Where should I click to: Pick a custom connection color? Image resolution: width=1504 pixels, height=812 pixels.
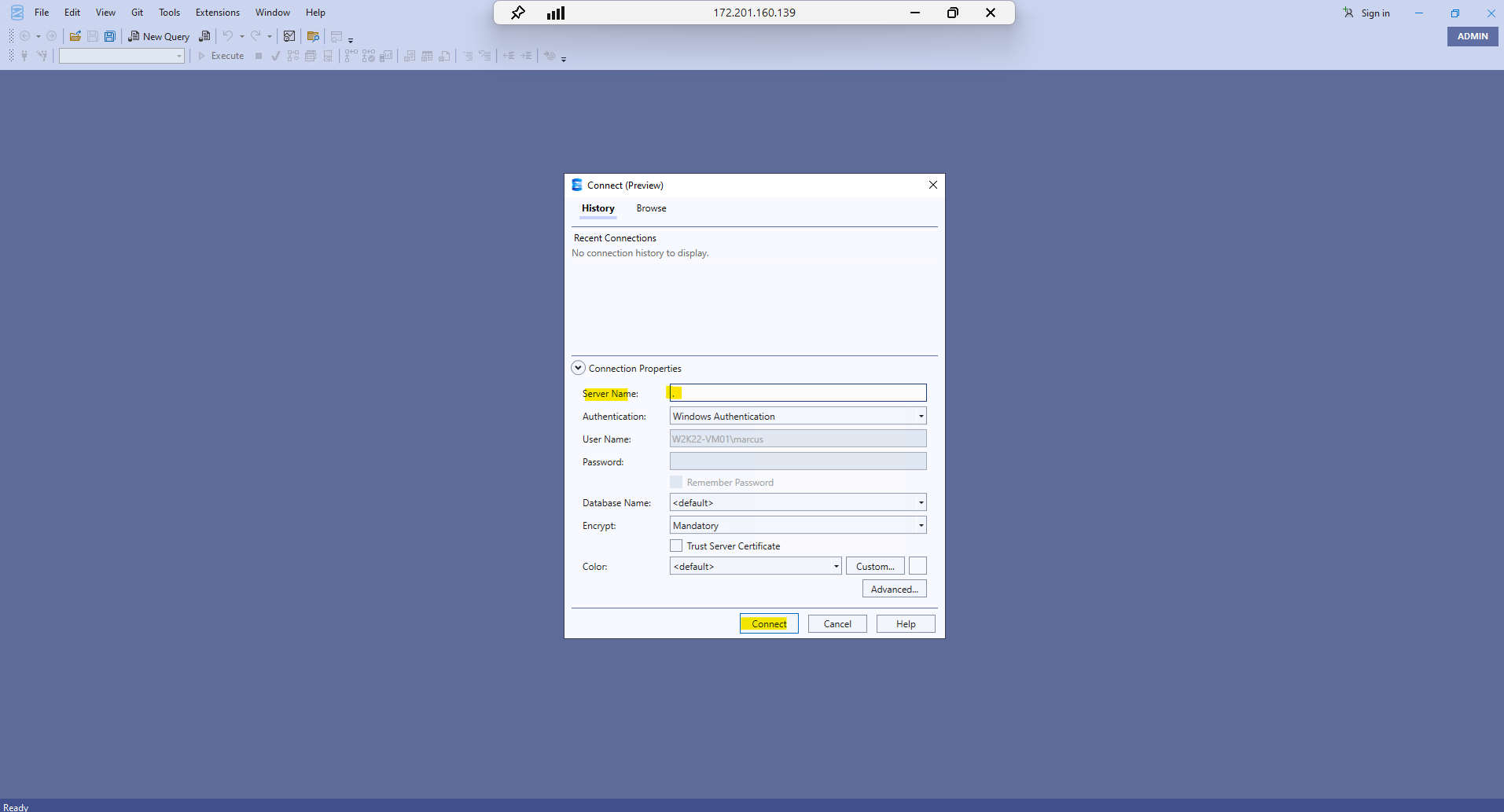coord(874,565)
